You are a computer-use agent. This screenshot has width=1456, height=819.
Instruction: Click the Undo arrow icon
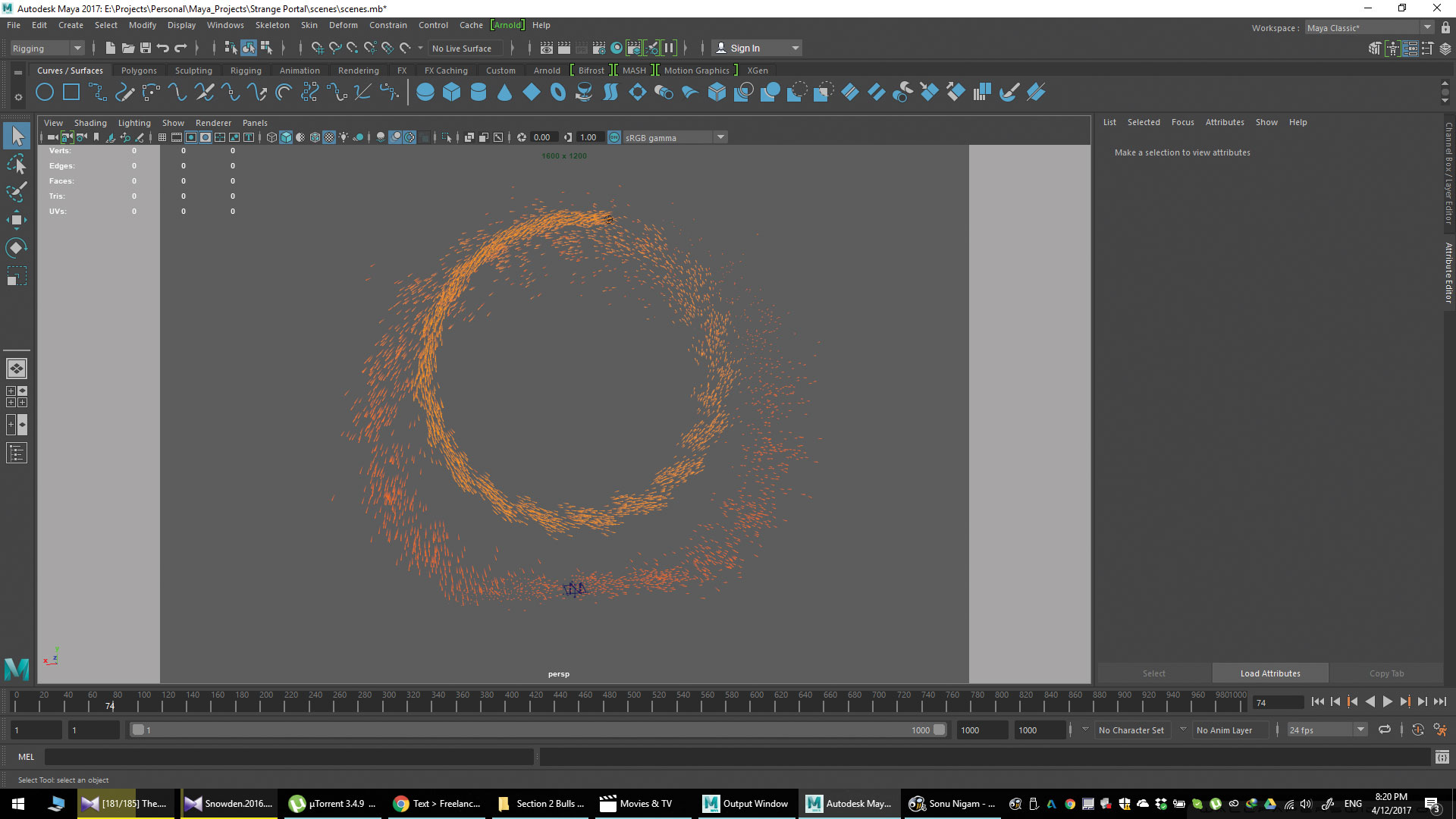[x=162, y=49]
